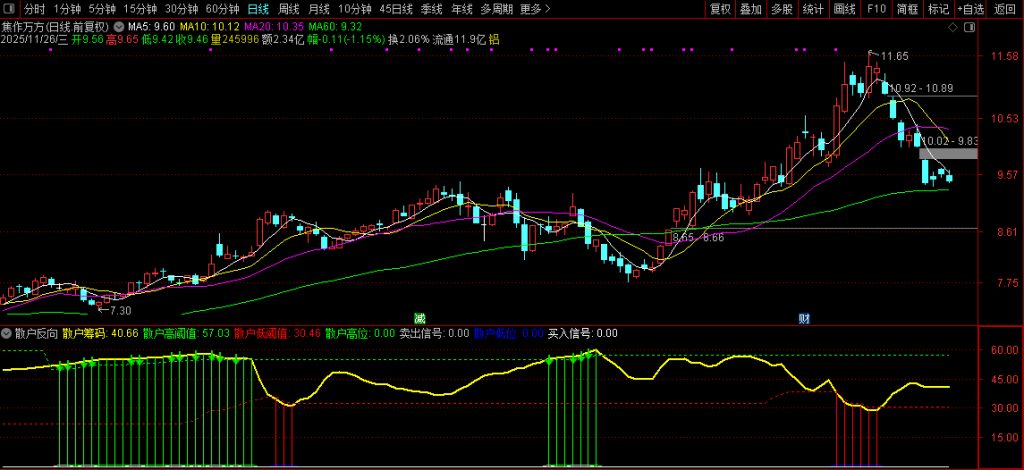Click the green 减 marker on the timeline
Screen dimensions: 1024x470
tap(420, 317)
